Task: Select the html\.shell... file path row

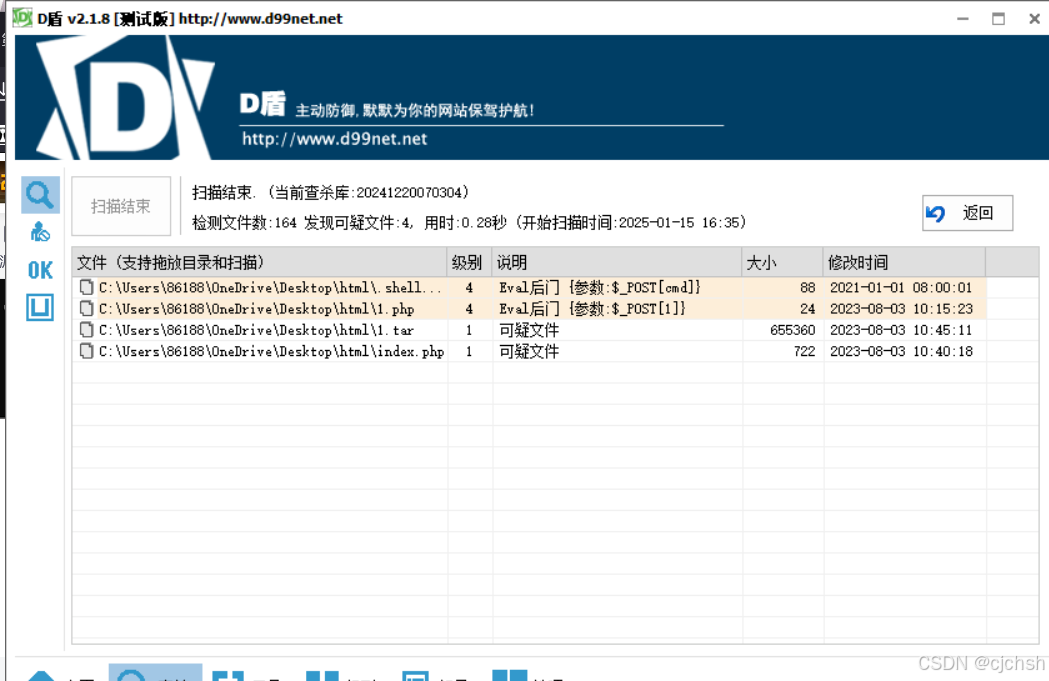Action: (x=270, y=288)
